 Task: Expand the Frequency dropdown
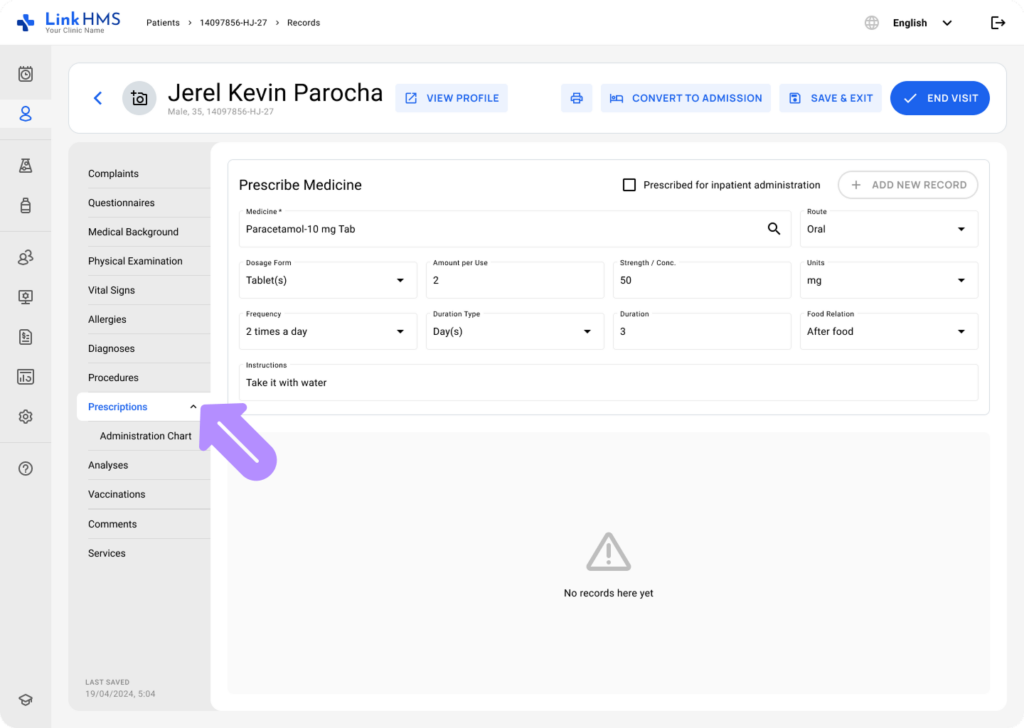(327, 331)
